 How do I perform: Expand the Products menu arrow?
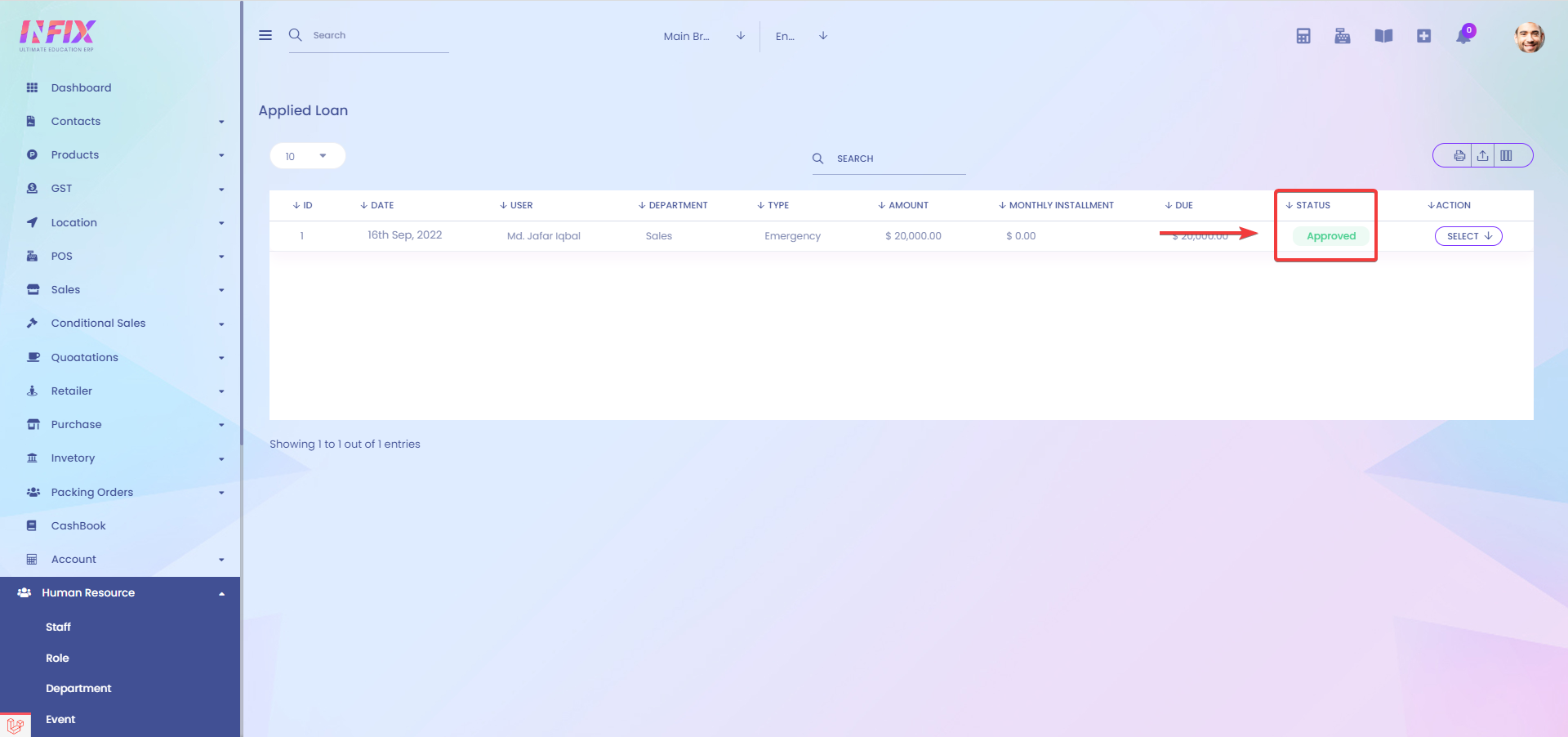click(221, 155)
